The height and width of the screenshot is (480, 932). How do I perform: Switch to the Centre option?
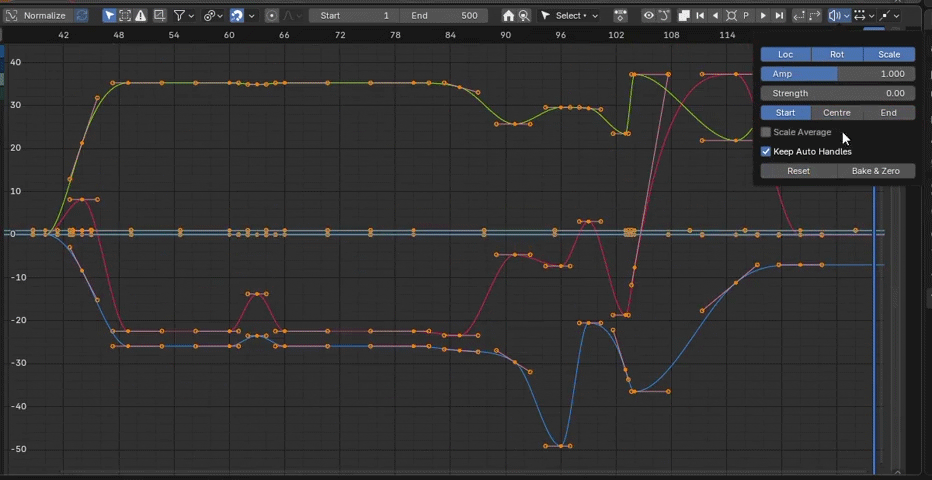(837, 113)
